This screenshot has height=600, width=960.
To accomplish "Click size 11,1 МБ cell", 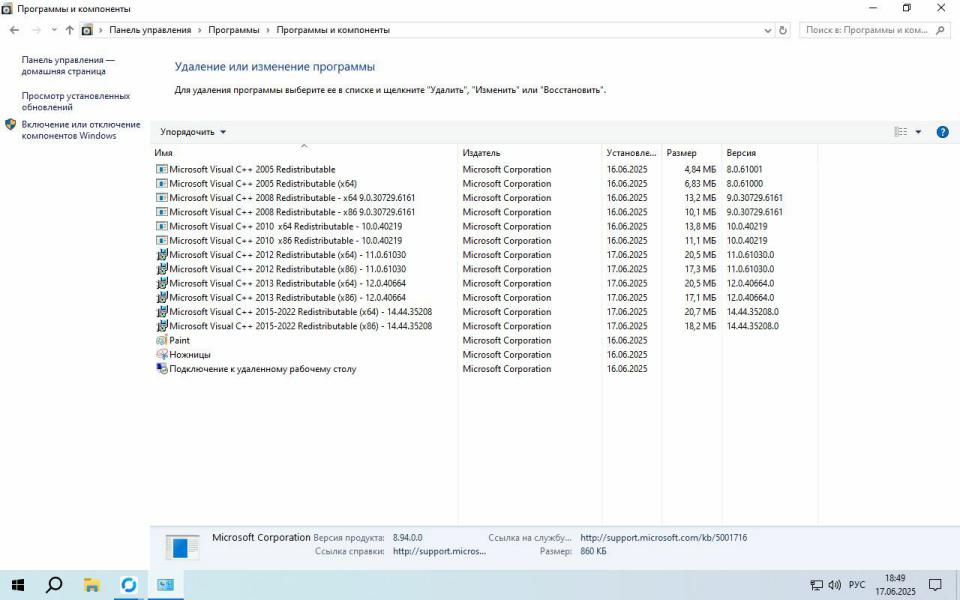I will [700, 241].
